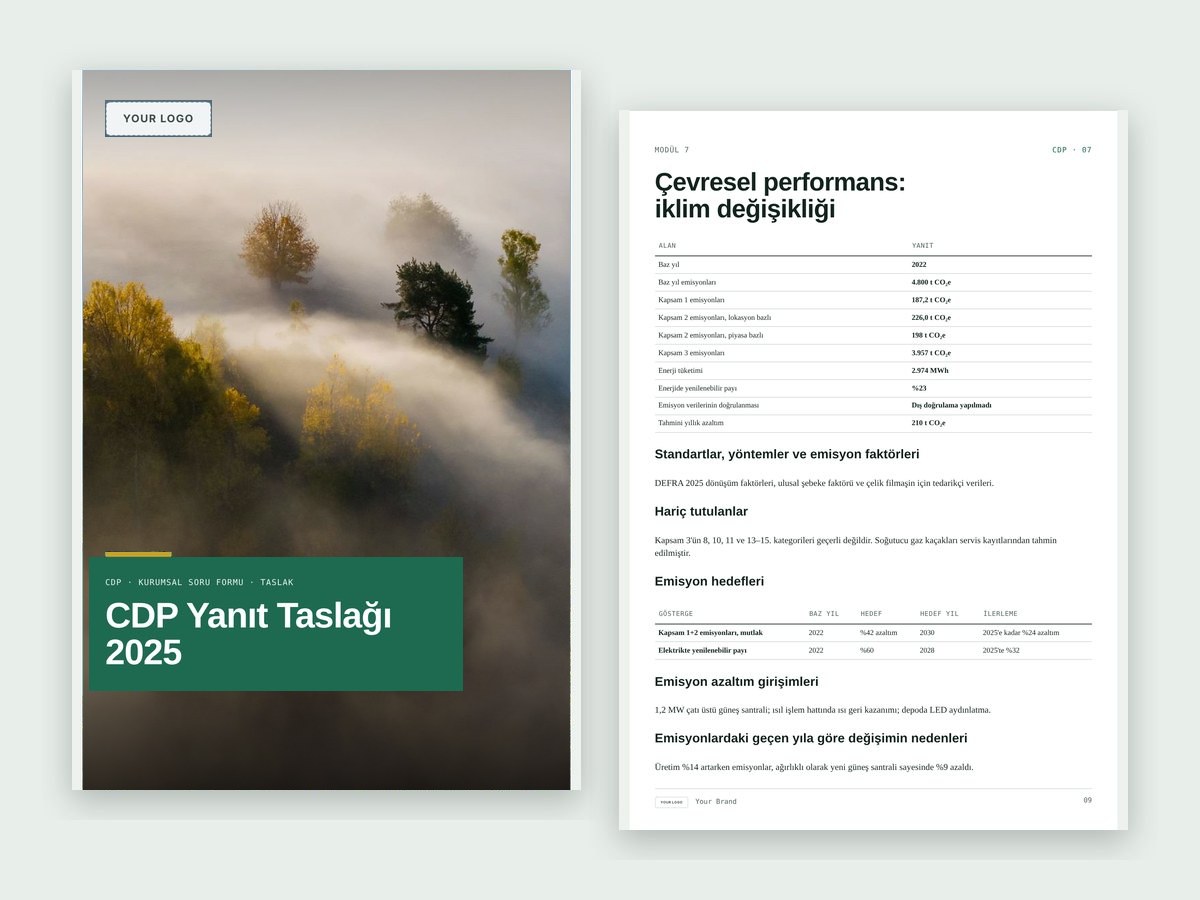Click the '187,2 t CO₂e' value
Viewport: 1200px width, 900px height.
[x=931, y=300]
